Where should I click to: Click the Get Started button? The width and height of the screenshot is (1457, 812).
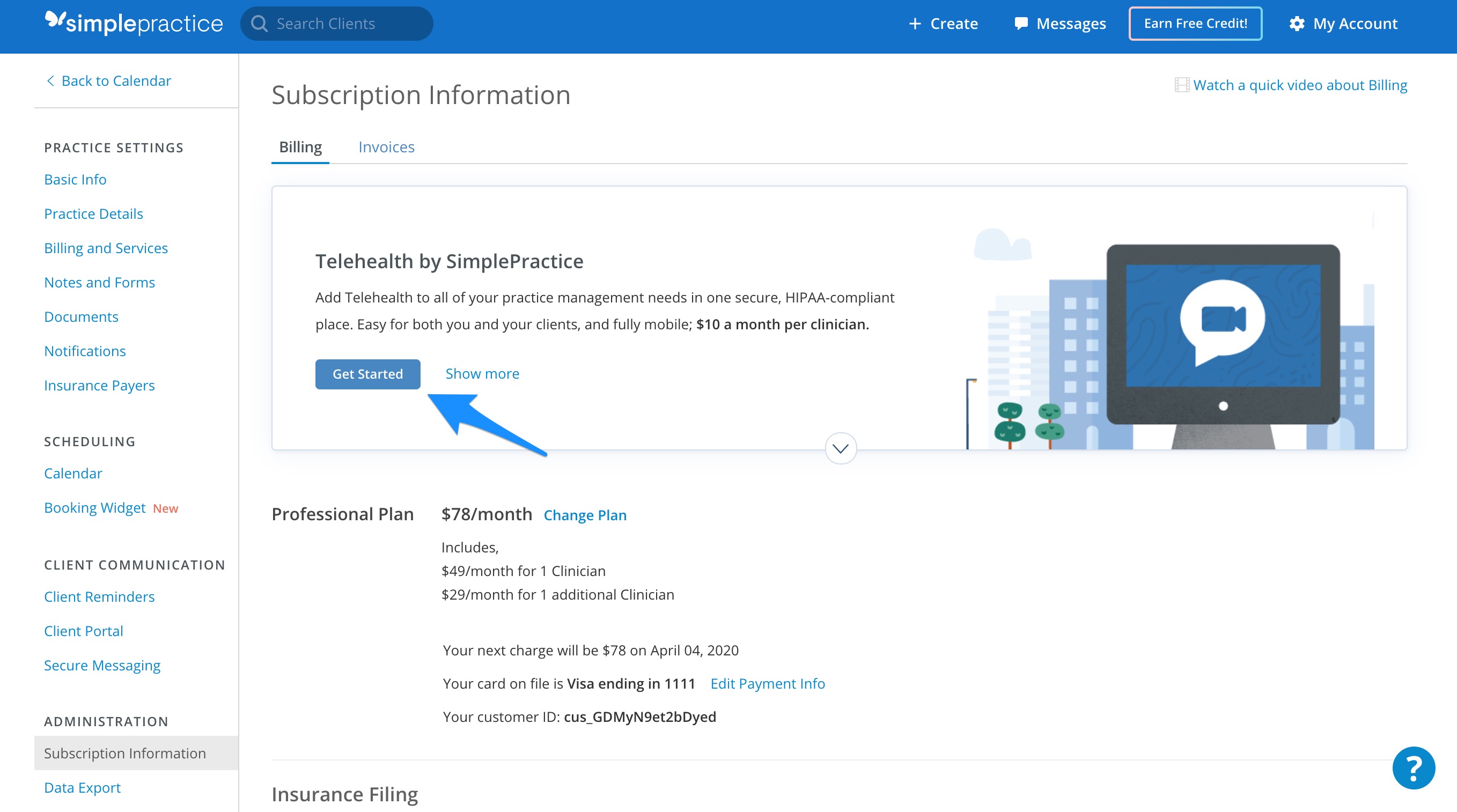(367, 373)
